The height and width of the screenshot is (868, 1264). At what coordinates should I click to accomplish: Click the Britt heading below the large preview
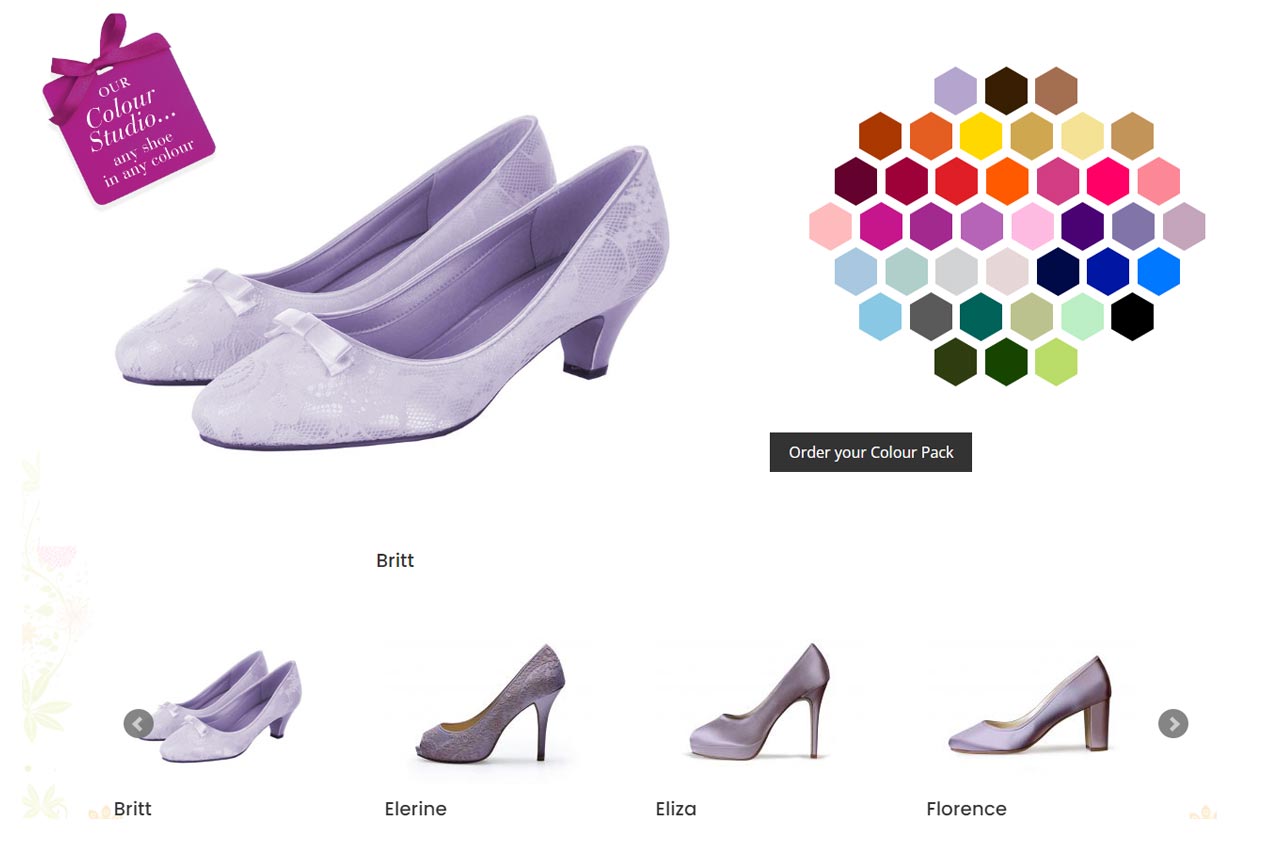(x=395, y=561)
